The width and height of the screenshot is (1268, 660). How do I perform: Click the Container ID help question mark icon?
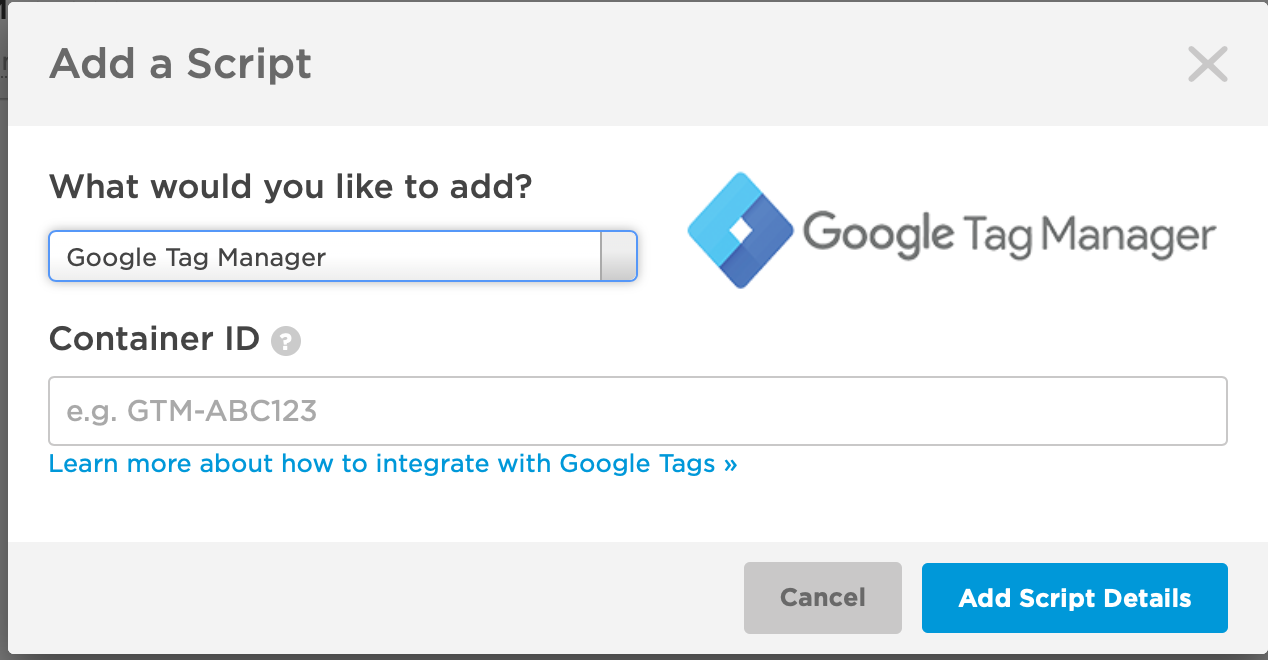[286, 342]
